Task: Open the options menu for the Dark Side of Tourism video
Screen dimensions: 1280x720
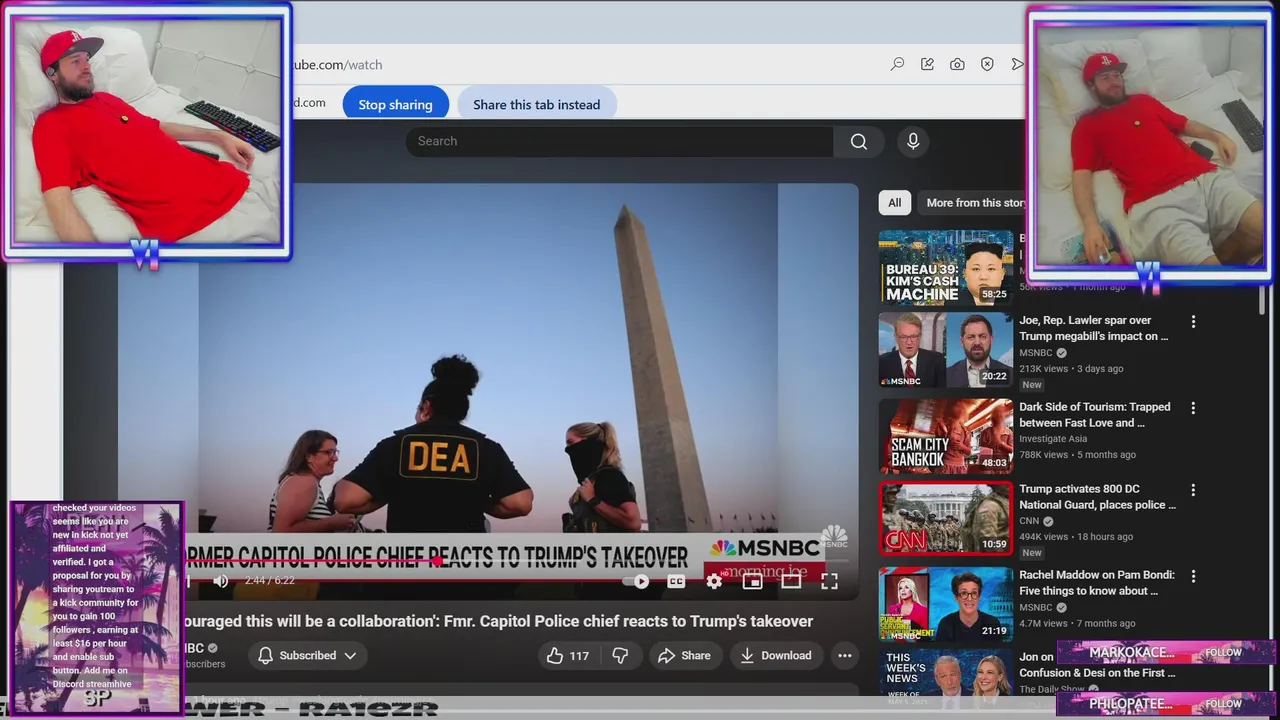Action: [1193, 408]
